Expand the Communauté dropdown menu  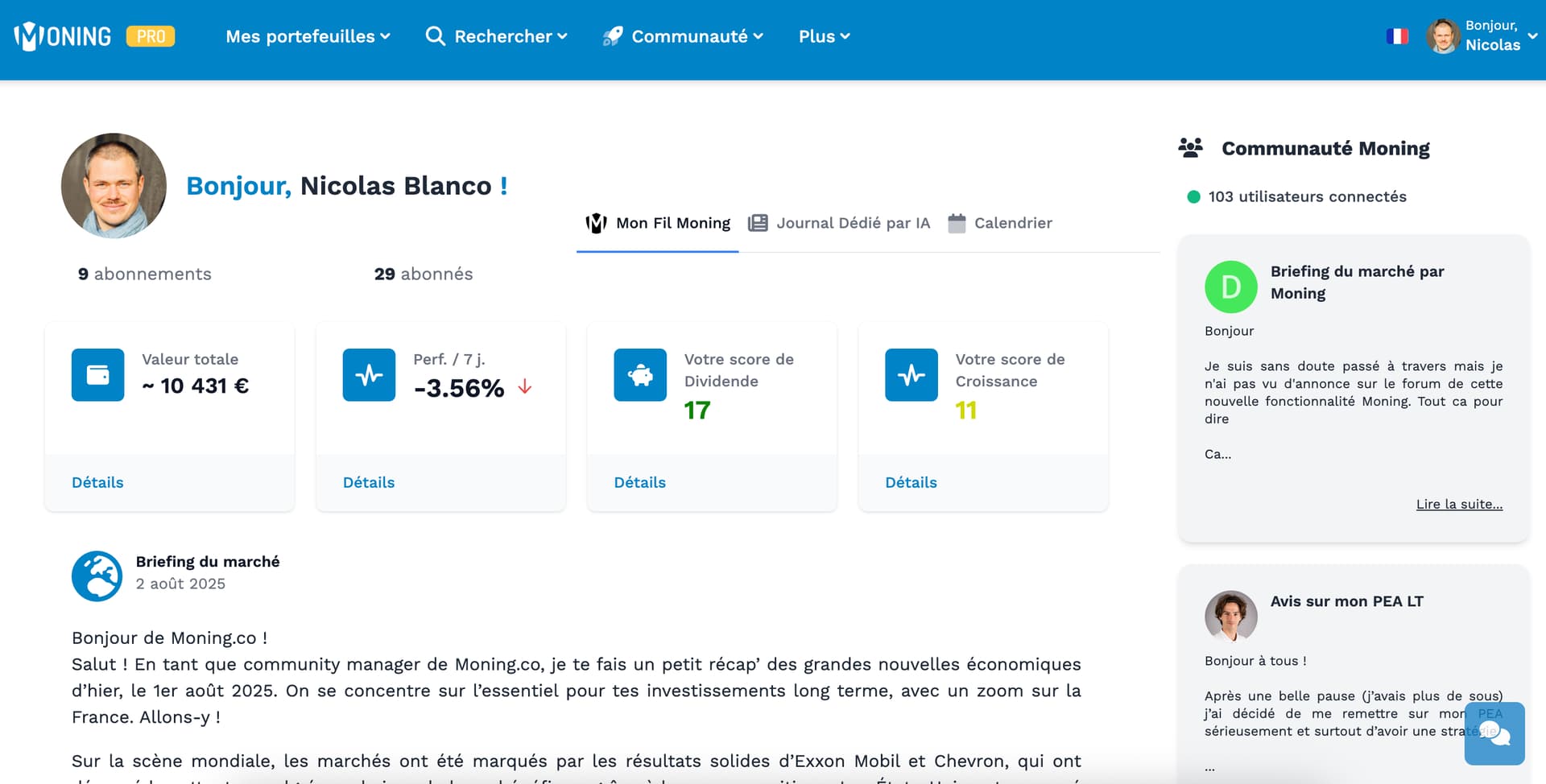click(x=683, y=36)
